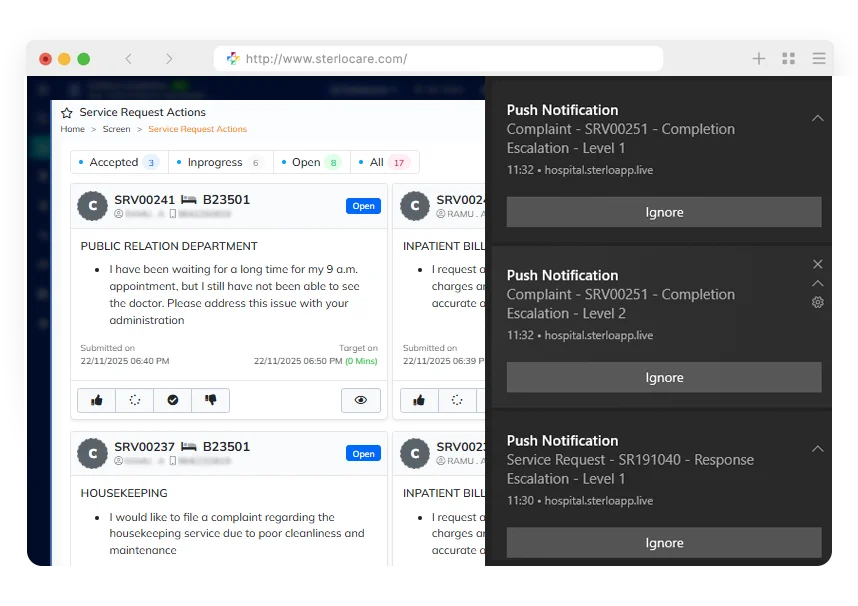Click submitted time 22/11/2025 06:40 PM
Viewport: 858px width, 606px height.
point(125,361)
